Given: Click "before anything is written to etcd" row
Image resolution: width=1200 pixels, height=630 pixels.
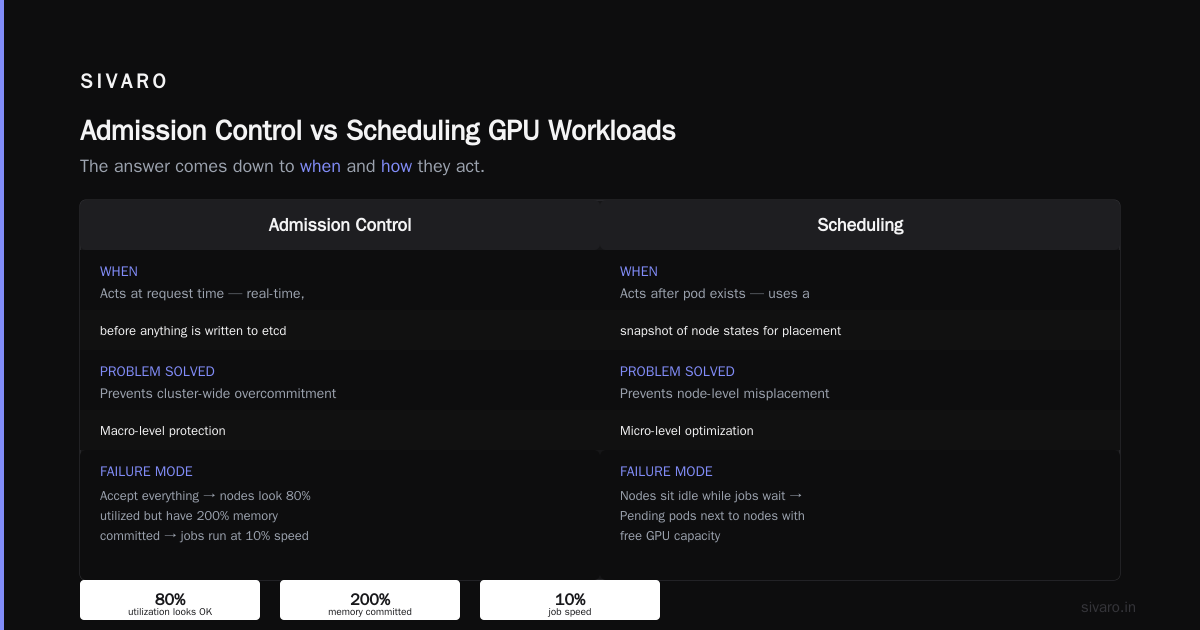Looking at the screenshot, I should (x=340, y=330).
